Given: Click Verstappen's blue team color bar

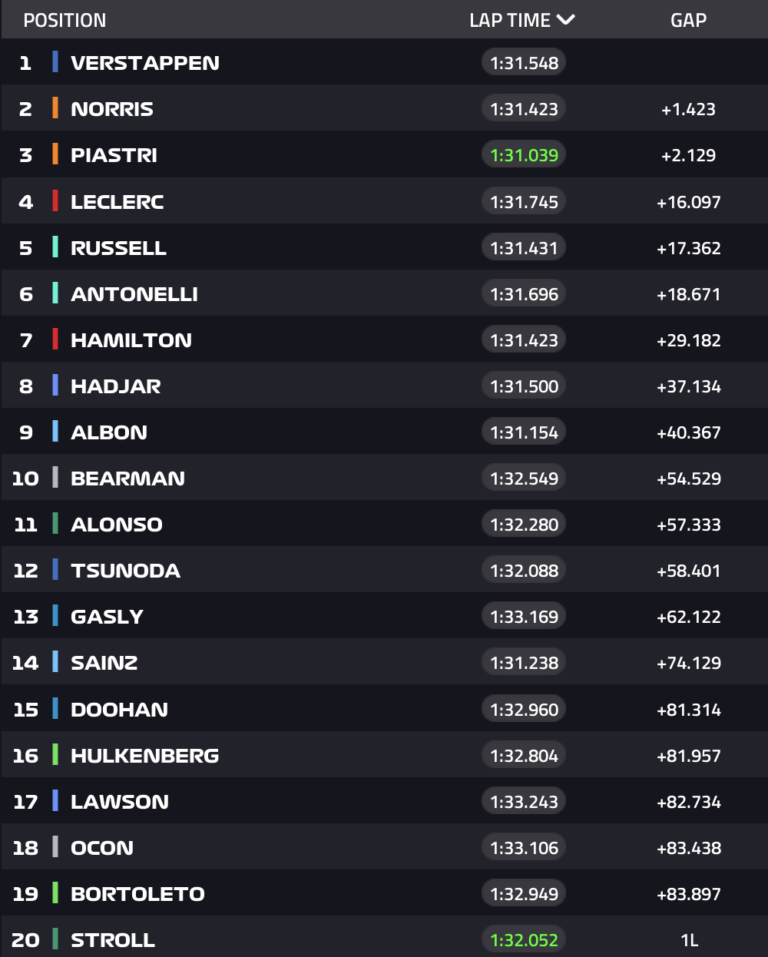Looking at the screenshot, I should point(55,63).
